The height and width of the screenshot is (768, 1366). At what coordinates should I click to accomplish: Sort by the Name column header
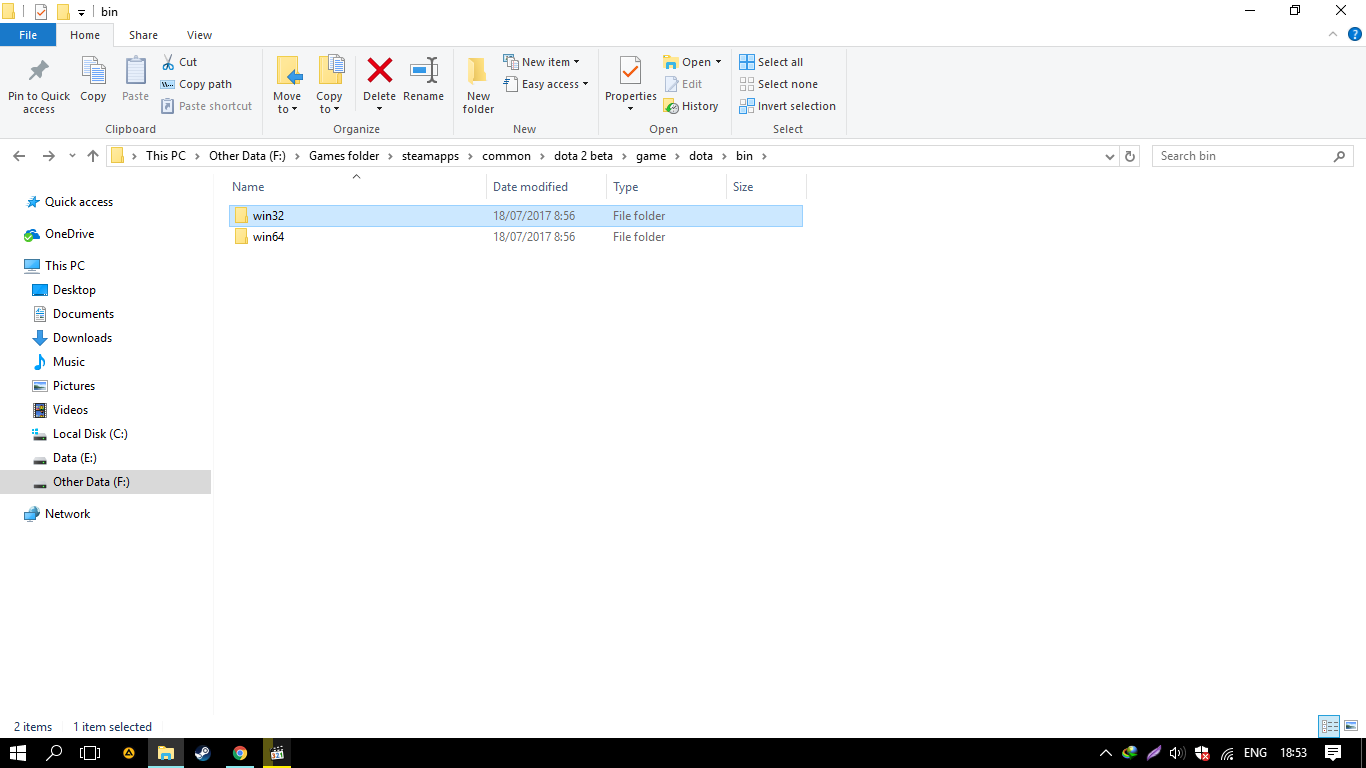click(x=356, y=187)
